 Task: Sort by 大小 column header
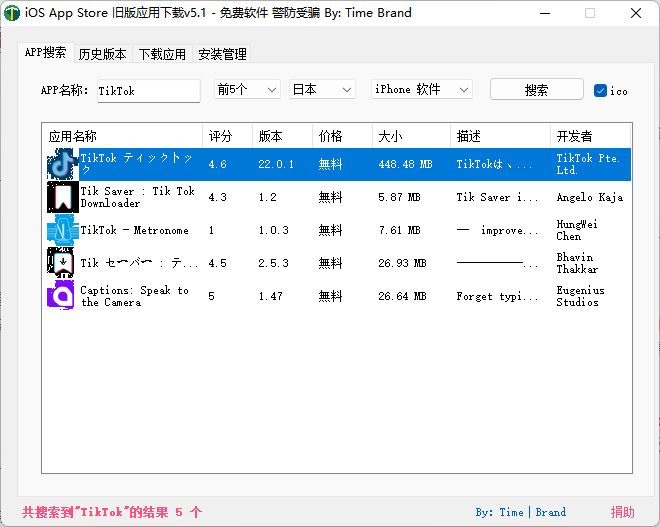click(x=411, y=136)
